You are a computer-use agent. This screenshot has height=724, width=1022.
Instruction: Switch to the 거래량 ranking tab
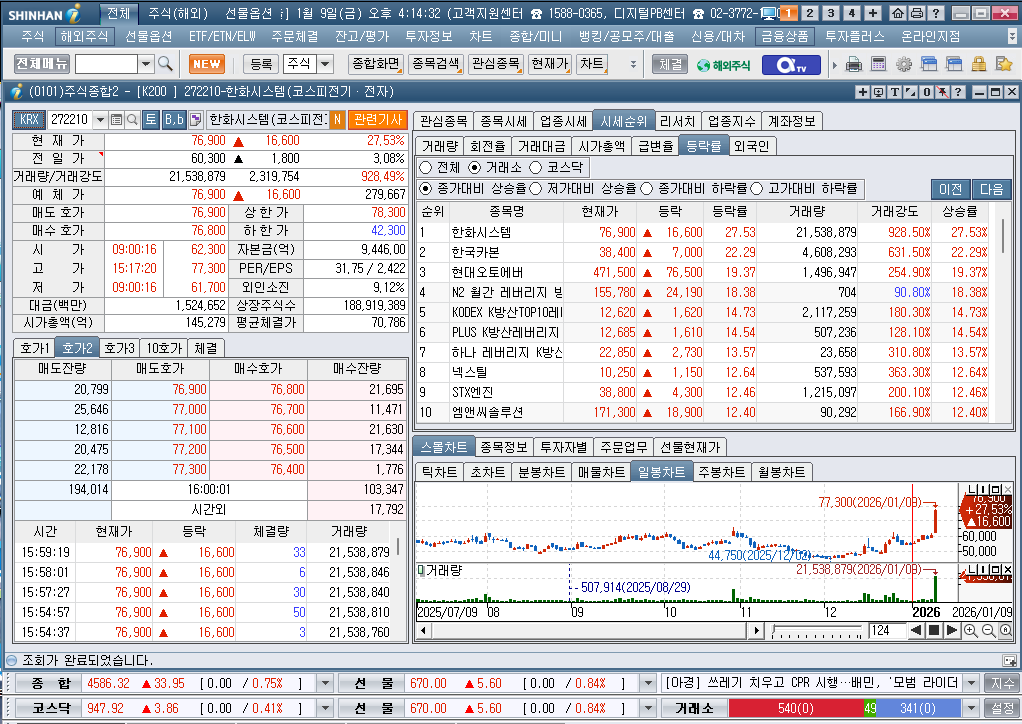pyautogui.click(x=439, y=146)
